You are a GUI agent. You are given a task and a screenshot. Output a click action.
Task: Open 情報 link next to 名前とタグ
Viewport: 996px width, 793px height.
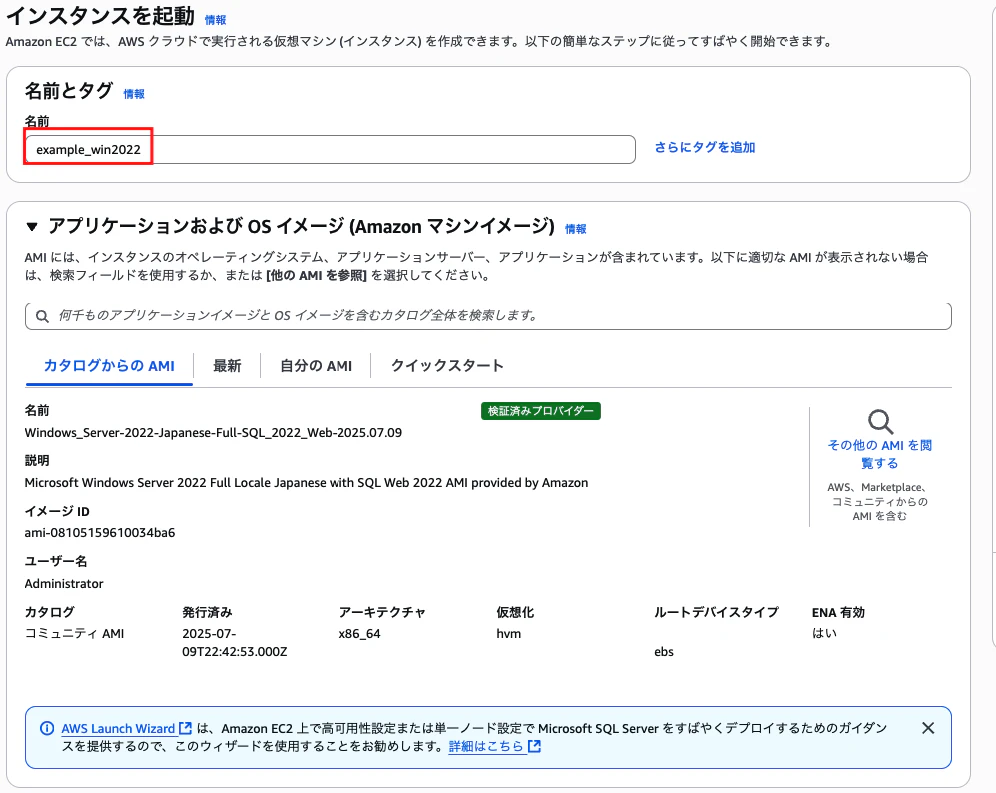tap(134, 94)
